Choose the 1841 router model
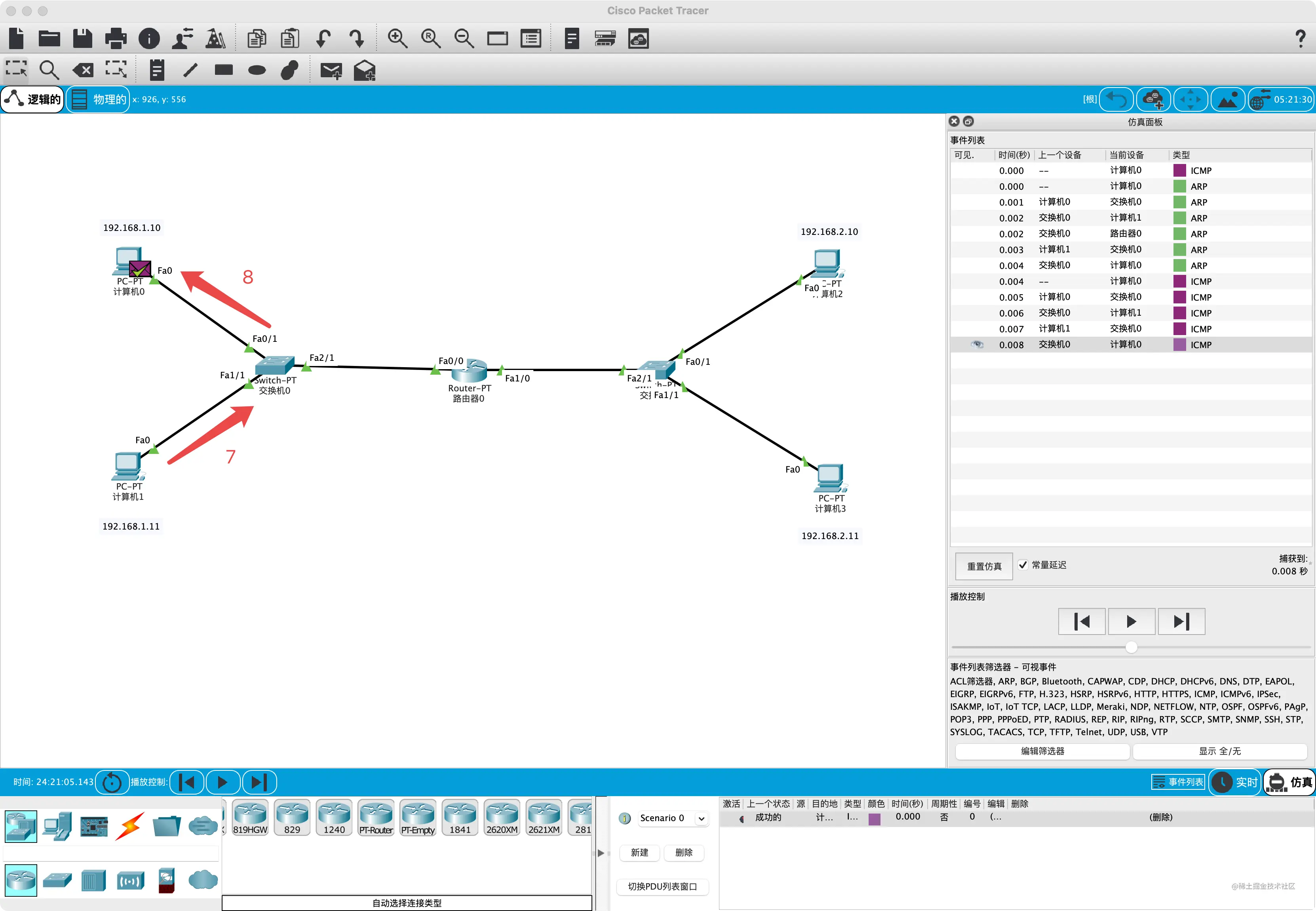The width and height of the screenshot is (1316, 911). pyautogui.click(x=460, y=818)
